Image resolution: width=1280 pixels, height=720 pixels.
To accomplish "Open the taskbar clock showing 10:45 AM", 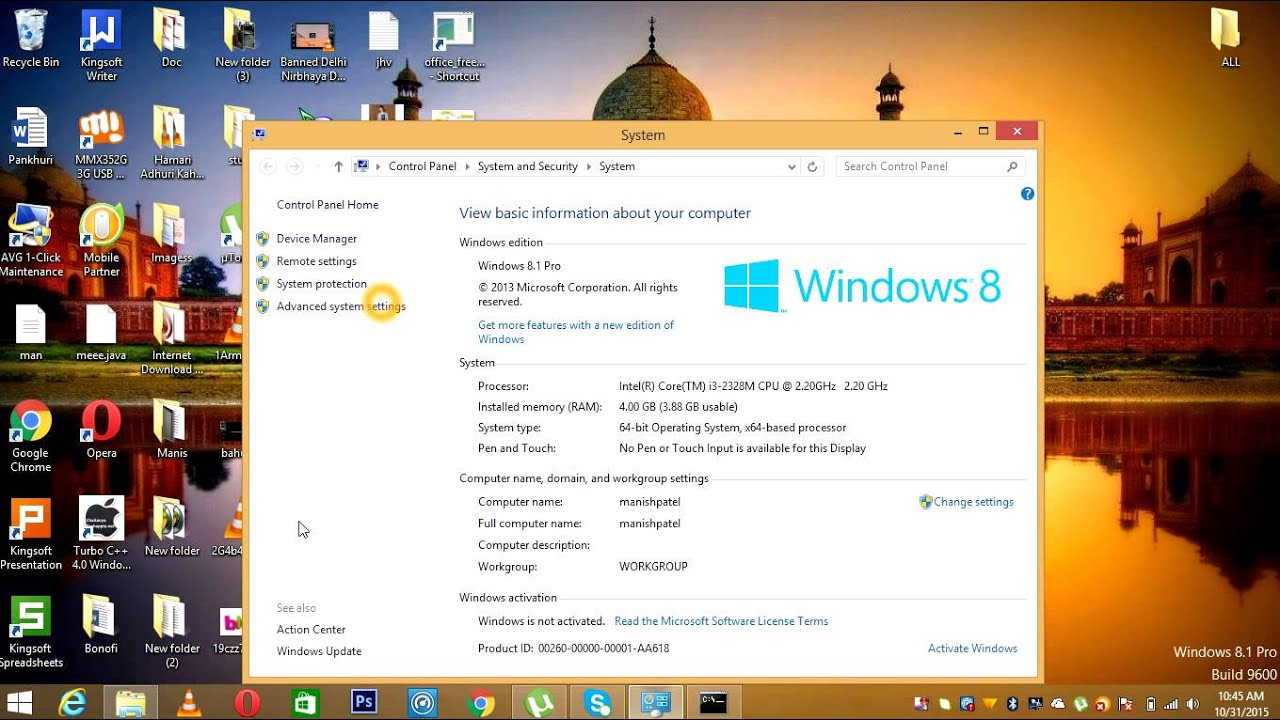I will point(1240,703).
